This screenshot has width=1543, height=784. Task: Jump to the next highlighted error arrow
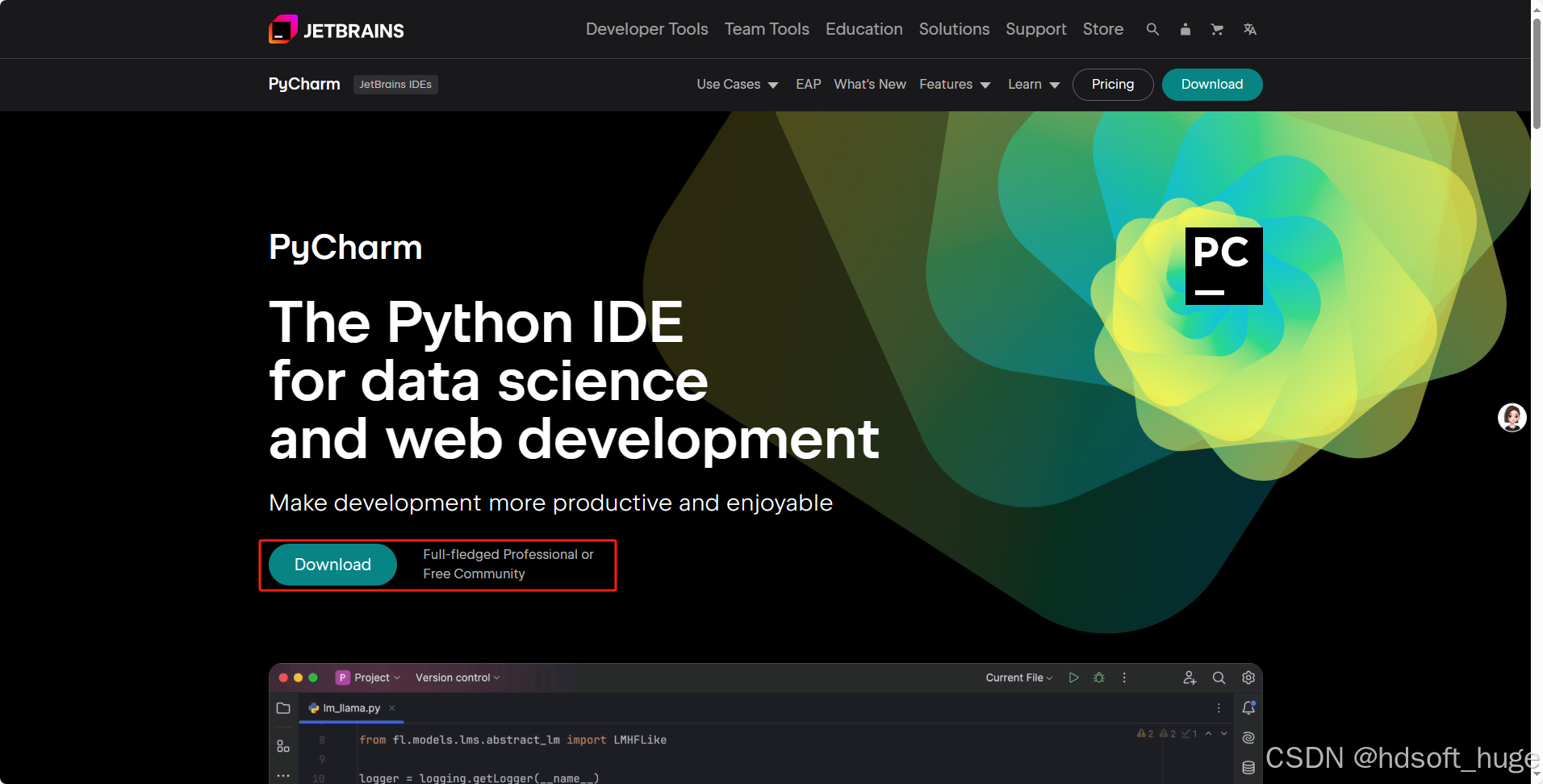(1224, 733)
